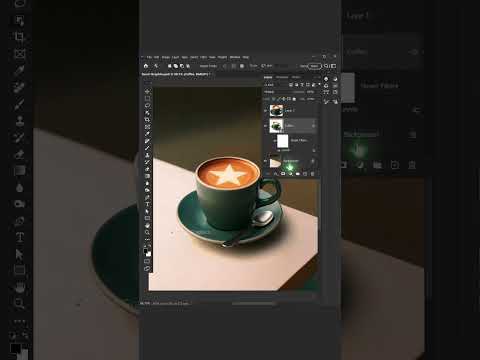Select the History Brush tool

click(x=147, y=162)
